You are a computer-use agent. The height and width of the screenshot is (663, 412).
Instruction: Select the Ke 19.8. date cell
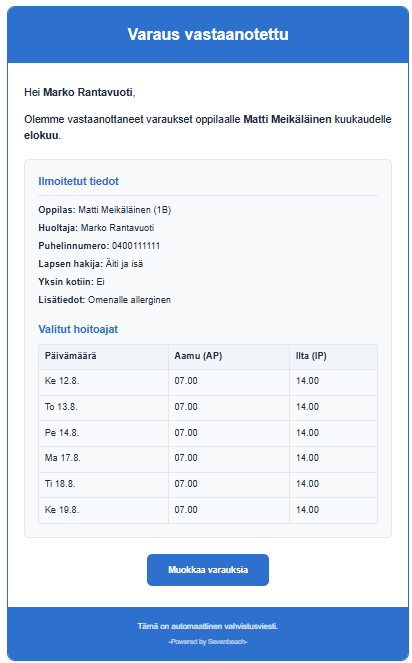[x=103, y=510]
